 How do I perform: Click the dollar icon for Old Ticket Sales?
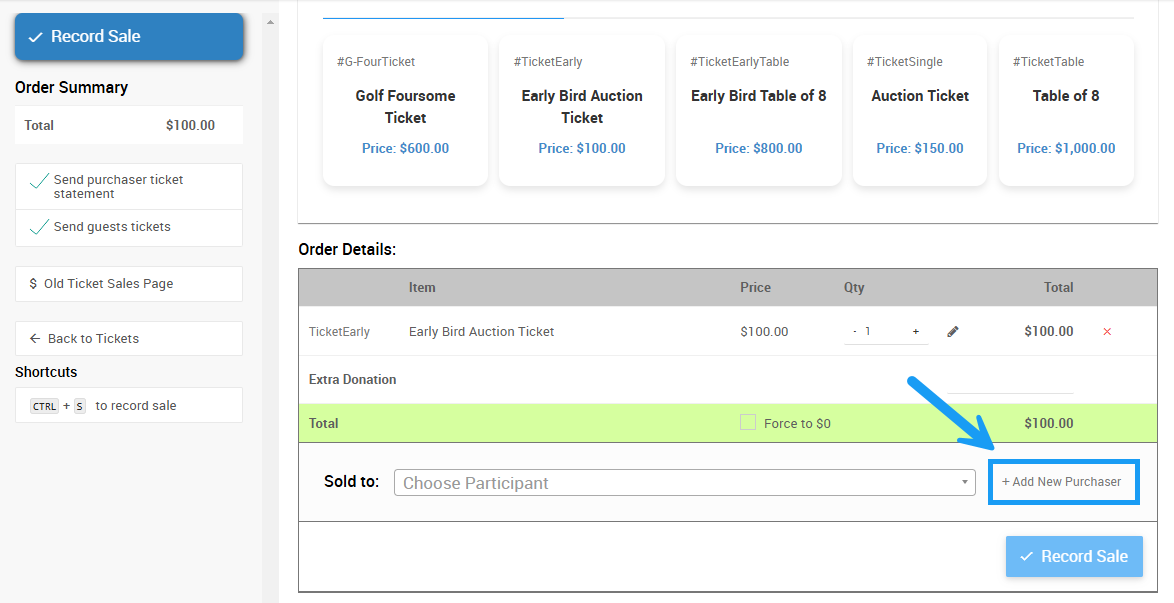[x=33, y=284]
